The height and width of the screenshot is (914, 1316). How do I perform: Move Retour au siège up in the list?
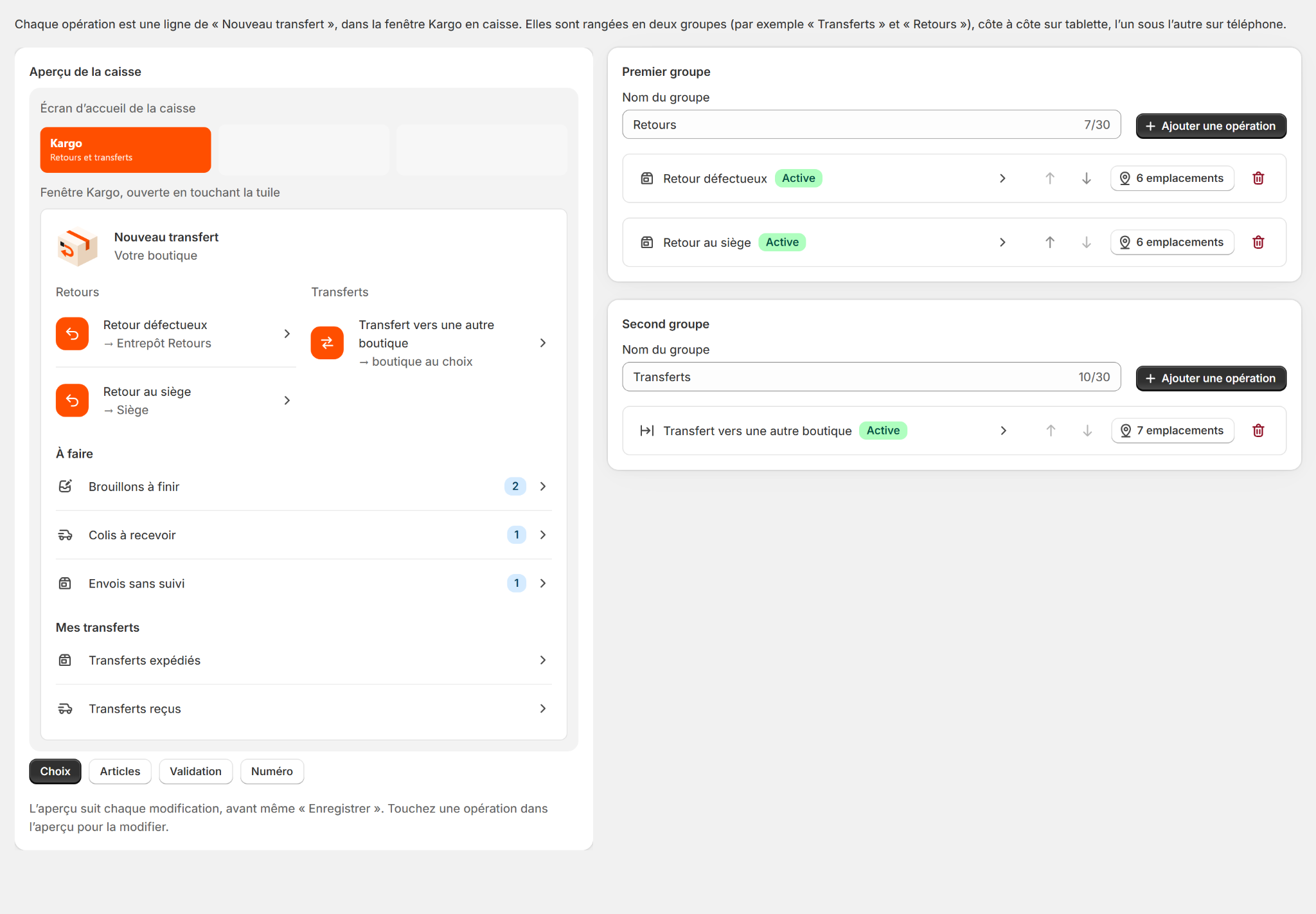(1050, 242)
